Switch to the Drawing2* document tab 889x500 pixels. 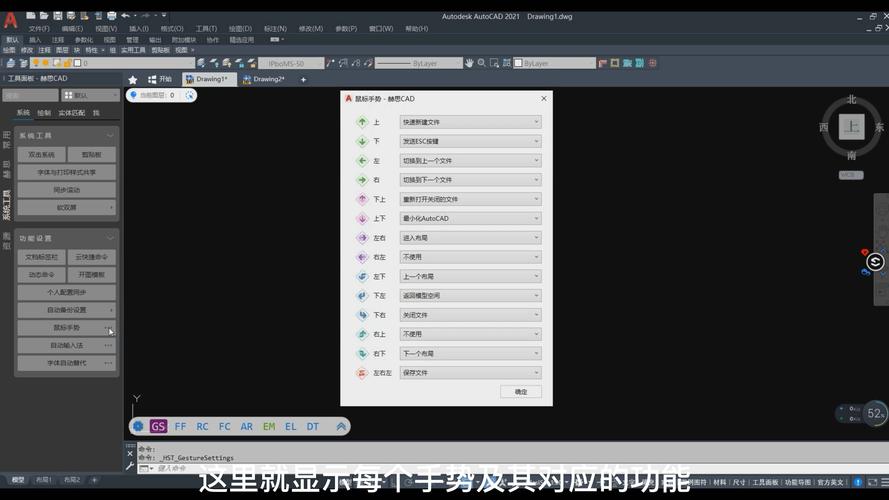pyautogui.click(x=264, y=79)
